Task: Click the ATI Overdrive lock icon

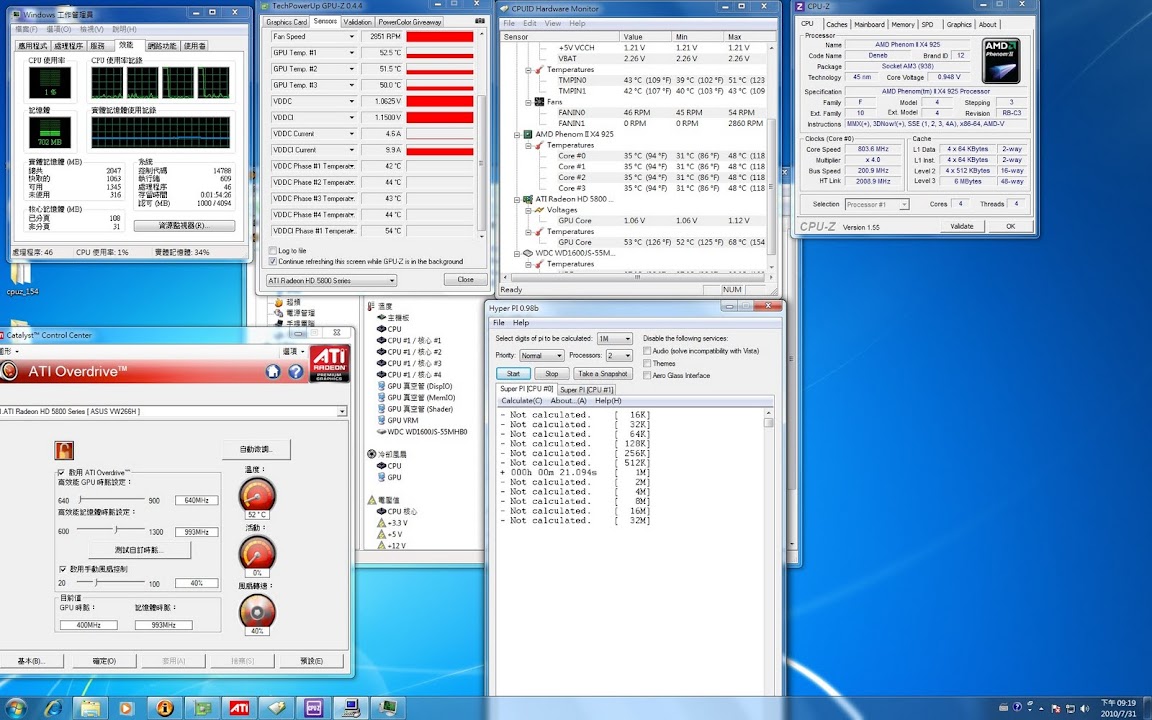Action: tap(64, 450)
